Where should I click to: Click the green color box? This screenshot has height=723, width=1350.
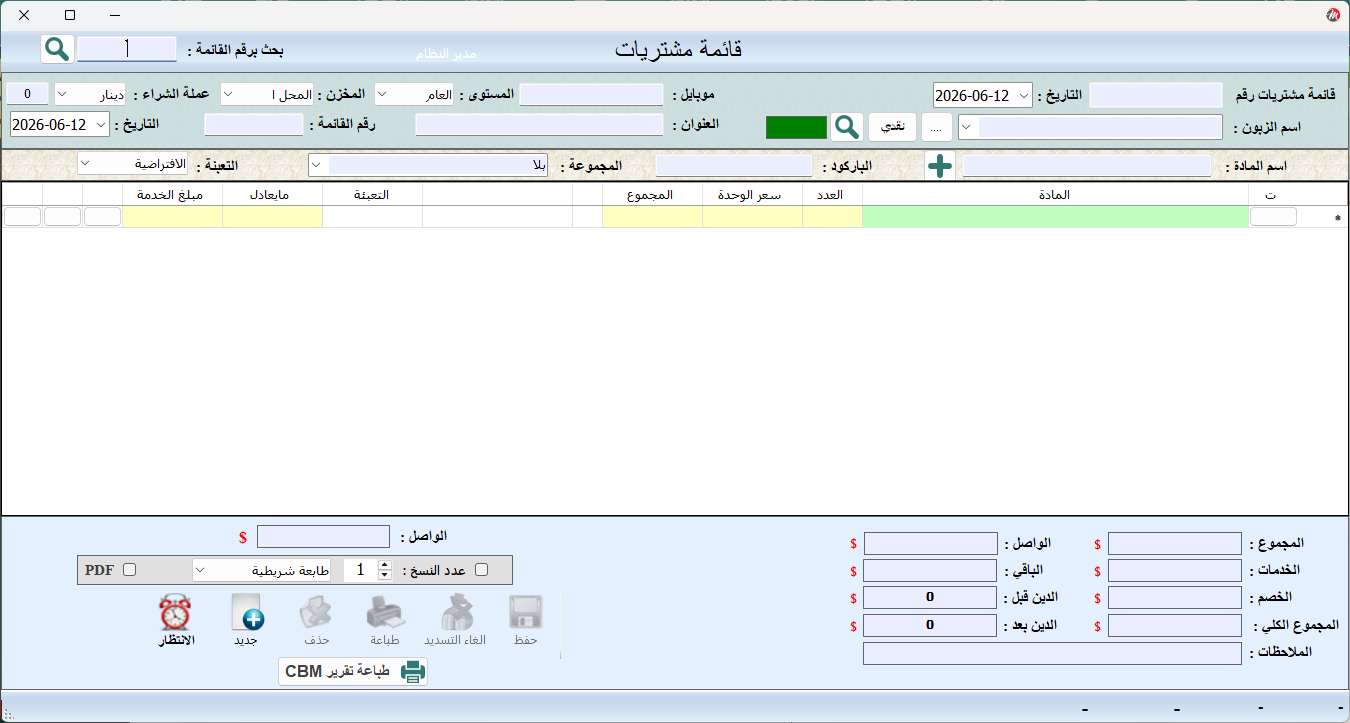point(797,127)
